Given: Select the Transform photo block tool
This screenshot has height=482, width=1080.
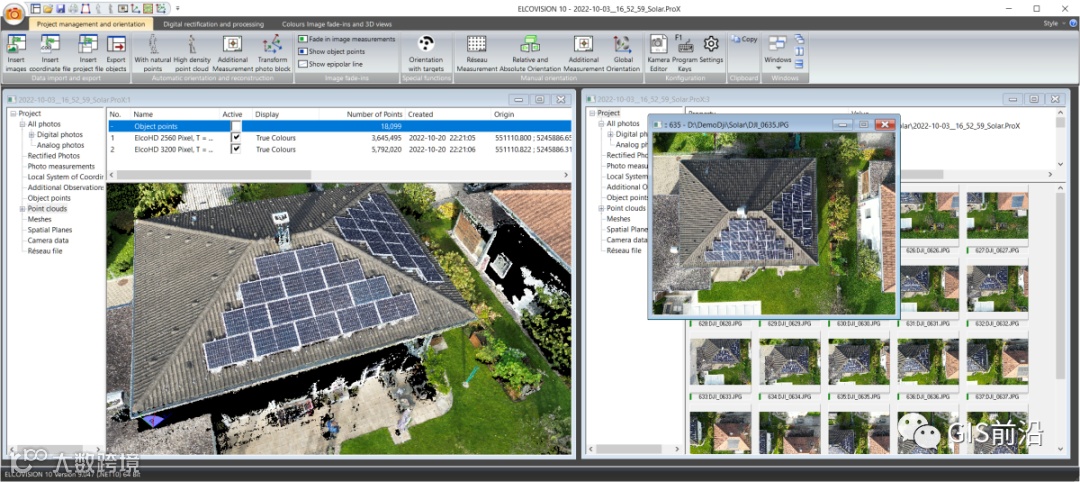Looking at the screenshot, I should pyautogui.click(x=273, y=52).
